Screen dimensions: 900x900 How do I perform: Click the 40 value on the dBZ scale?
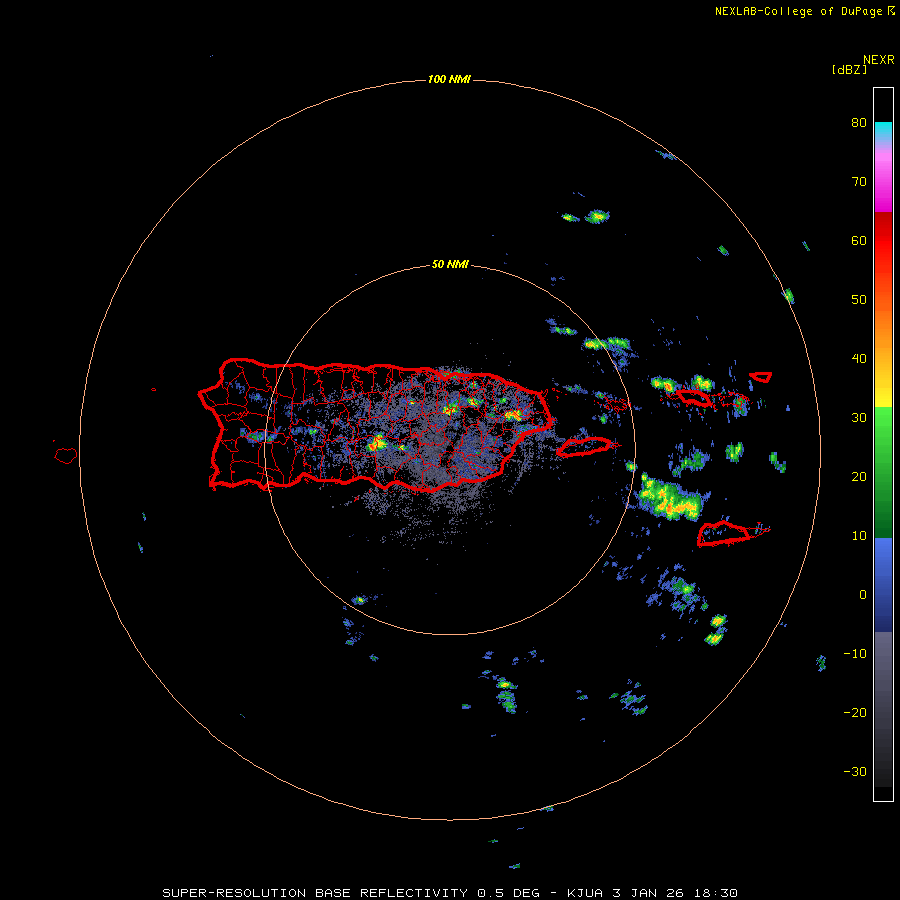pos(859,359)
